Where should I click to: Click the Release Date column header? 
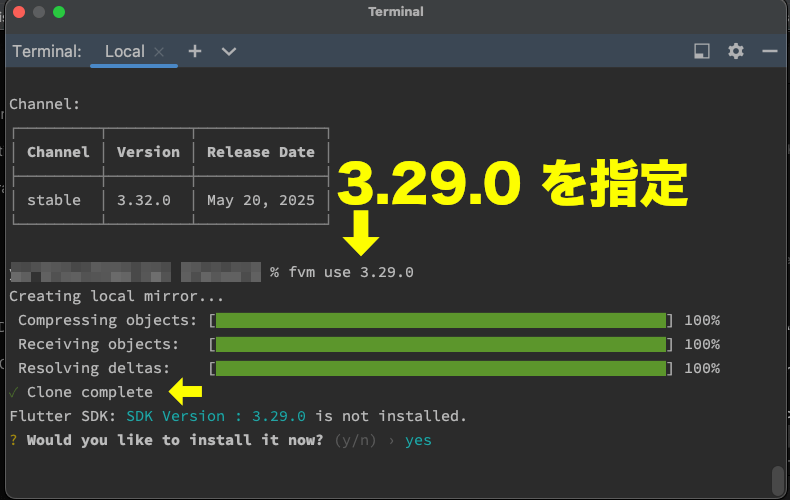point(260,152)
